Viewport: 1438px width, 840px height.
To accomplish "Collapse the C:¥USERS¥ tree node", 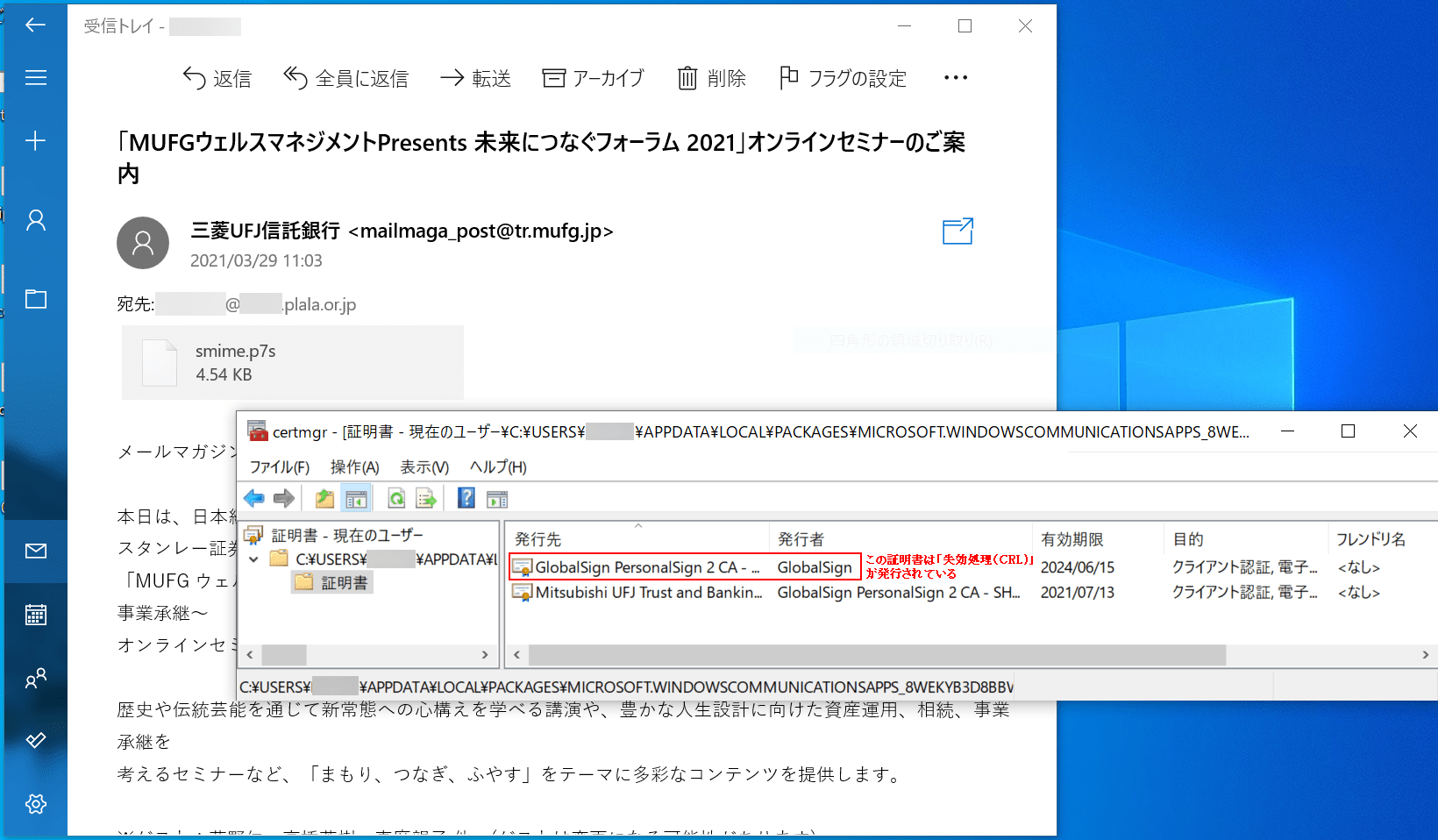I will click(x=253, y=559).
